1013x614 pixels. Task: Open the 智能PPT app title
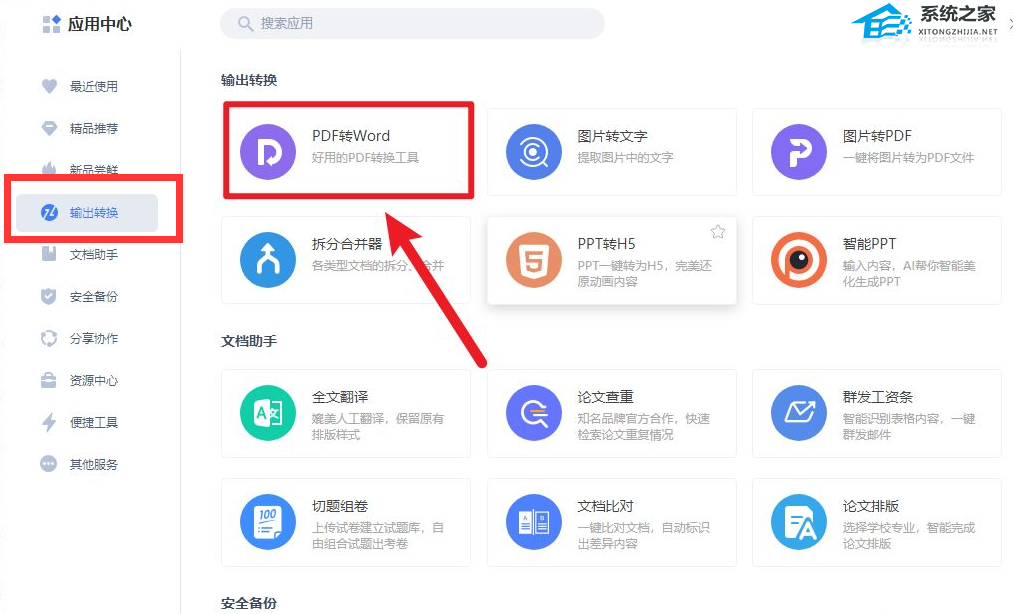(869, 244)
